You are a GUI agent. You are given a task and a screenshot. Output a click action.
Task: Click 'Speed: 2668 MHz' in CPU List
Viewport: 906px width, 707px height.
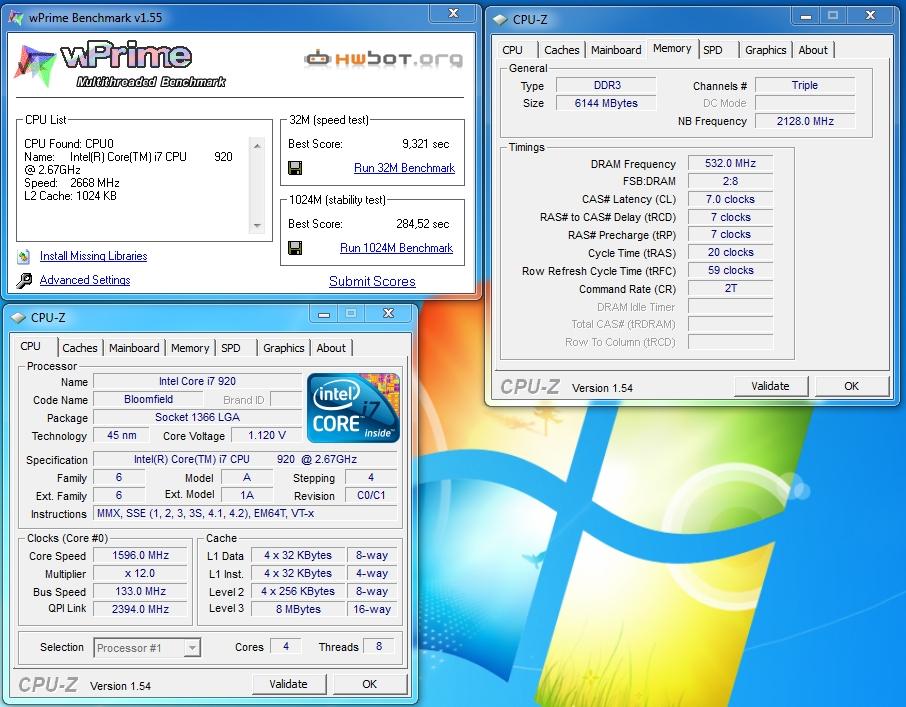point(72,183)
